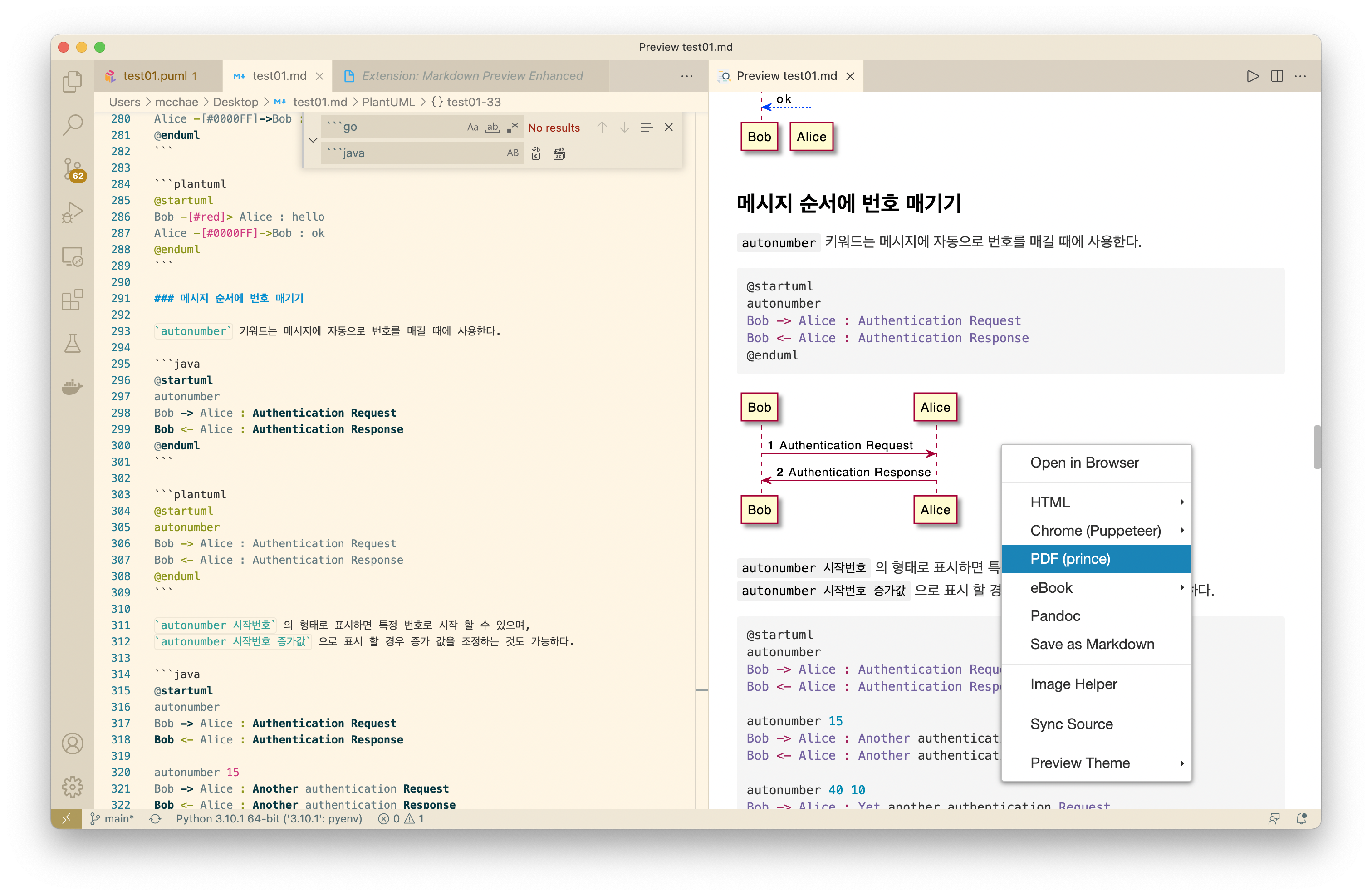Toggle Match Case in find widget
Viewport: 1372px width, 896px height.
[472, 128]
